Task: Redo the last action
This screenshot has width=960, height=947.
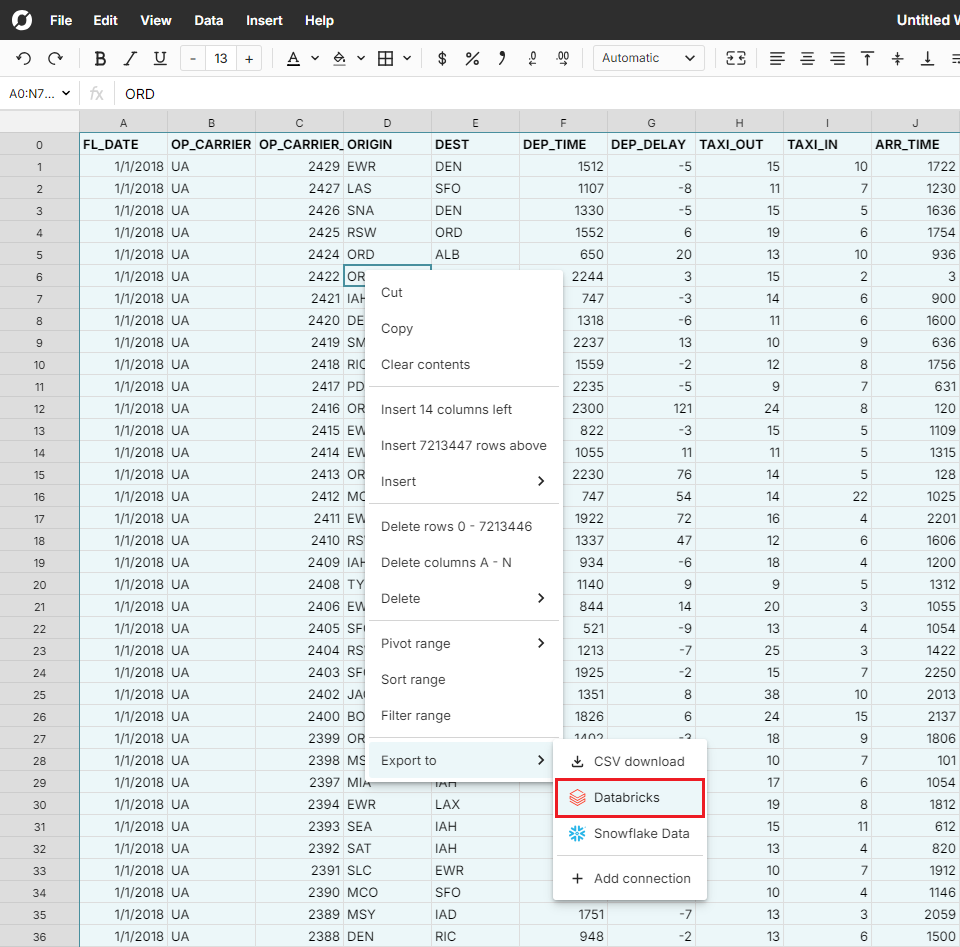Action: pyautogui.click(x=56, y=58)
